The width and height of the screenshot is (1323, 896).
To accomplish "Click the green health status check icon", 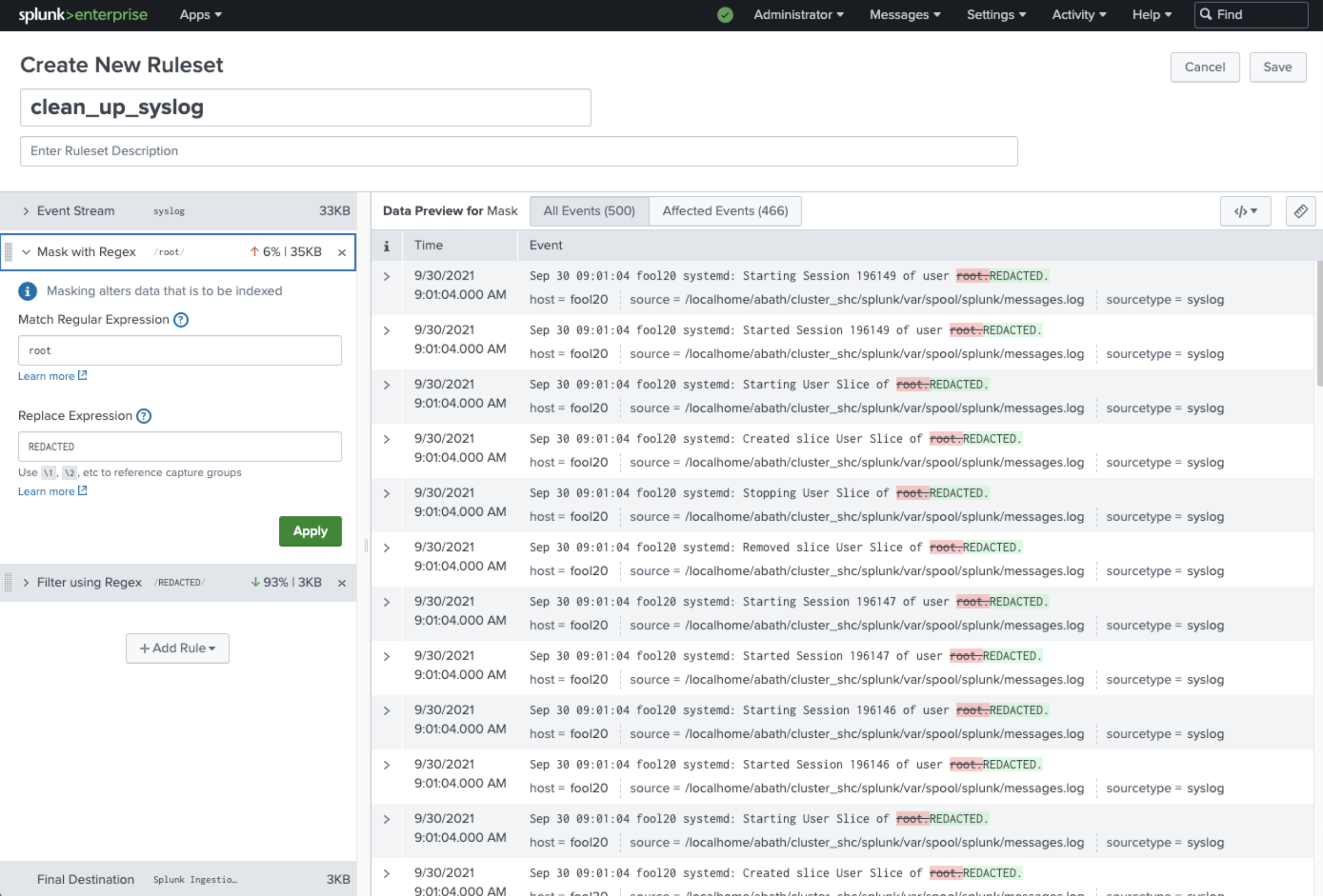I will 725,15.
